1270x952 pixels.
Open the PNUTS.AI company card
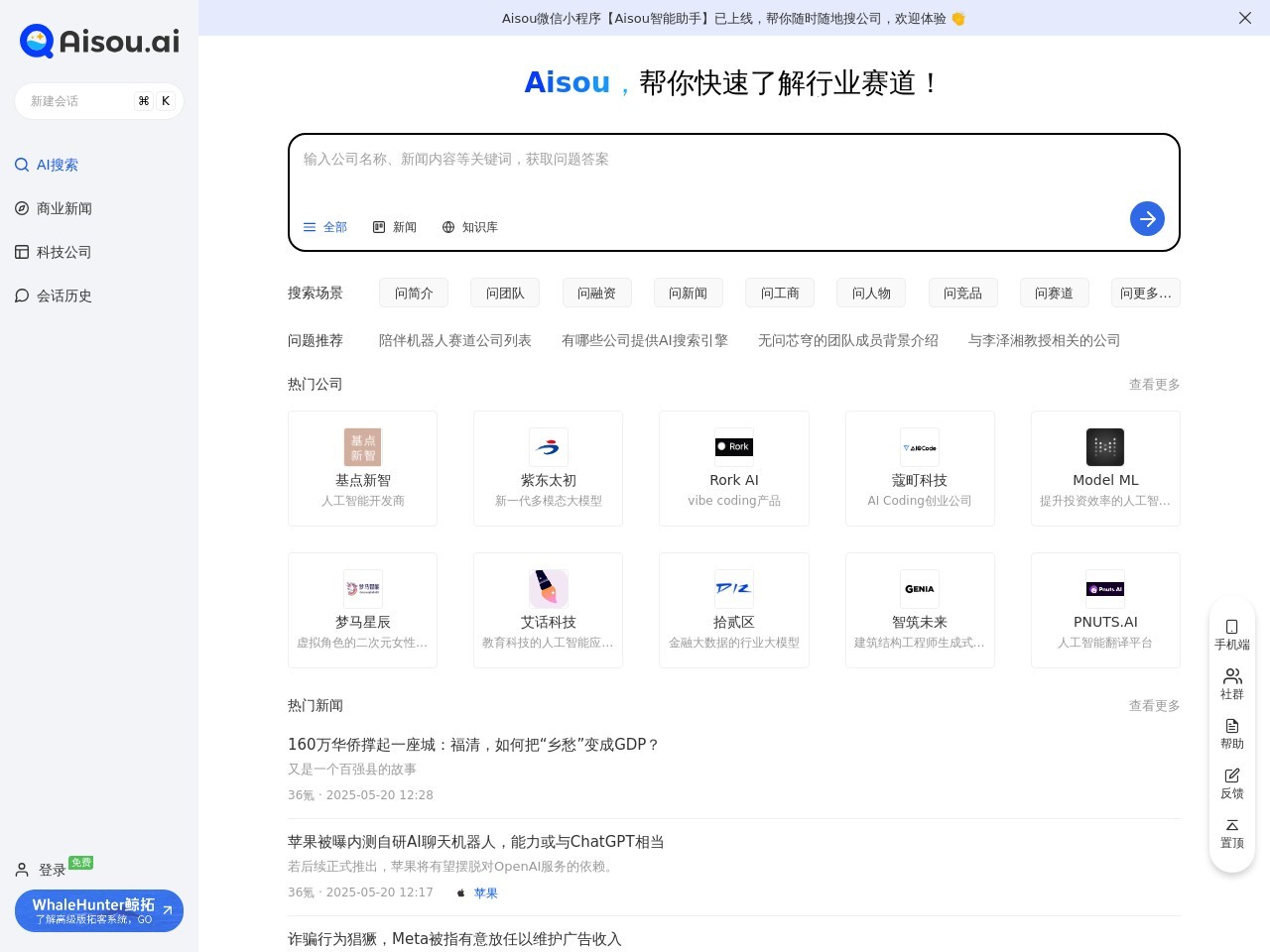[1105, 611]
